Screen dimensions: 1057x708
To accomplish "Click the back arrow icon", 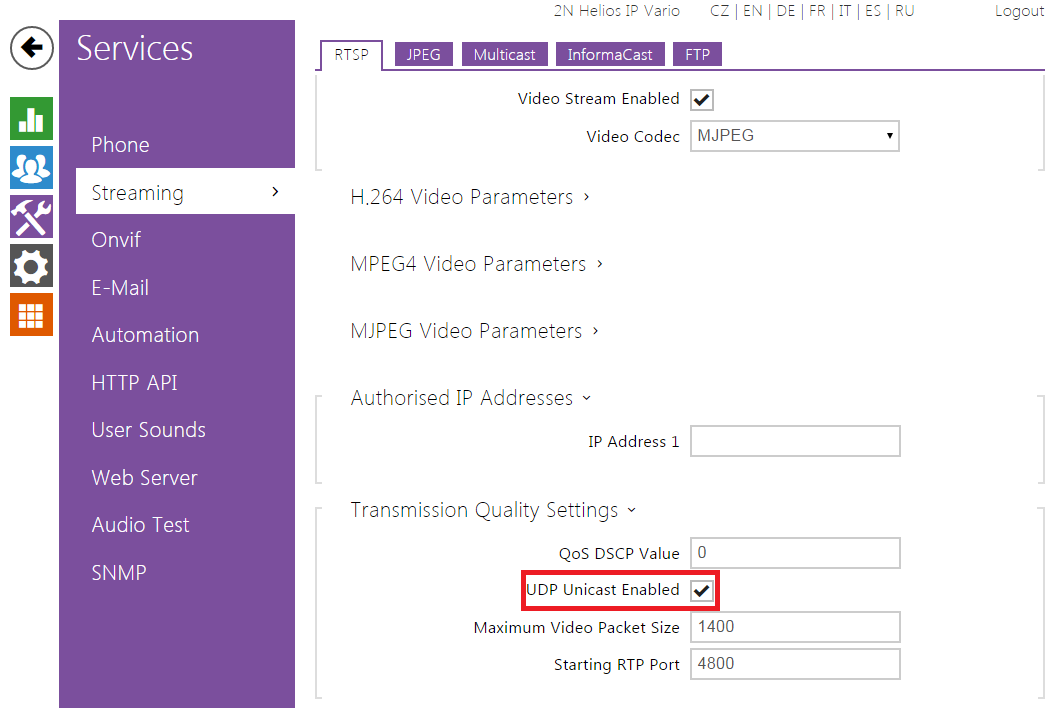I will point(32,48).
